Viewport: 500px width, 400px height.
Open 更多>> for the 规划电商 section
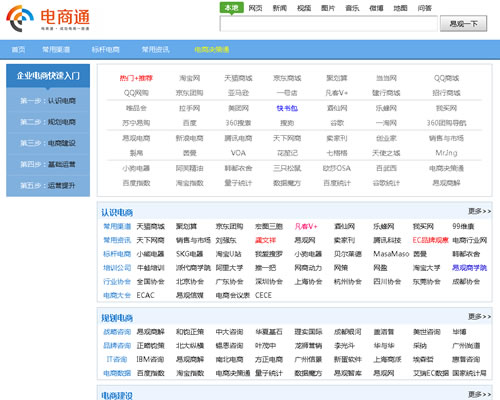click(x=479, y=316)
